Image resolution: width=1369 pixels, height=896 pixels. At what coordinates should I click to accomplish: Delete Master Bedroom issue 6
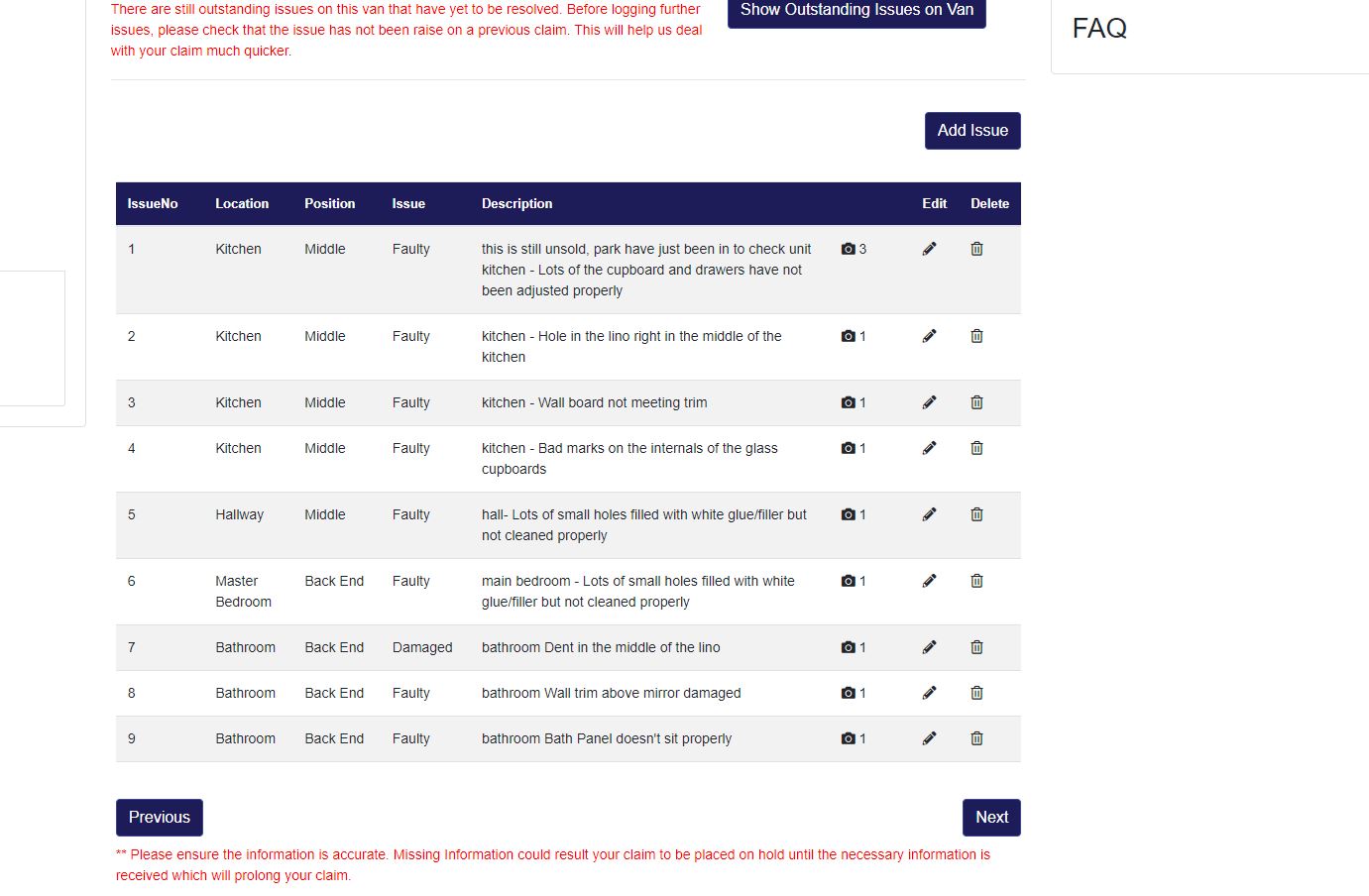tap(976, 581)
